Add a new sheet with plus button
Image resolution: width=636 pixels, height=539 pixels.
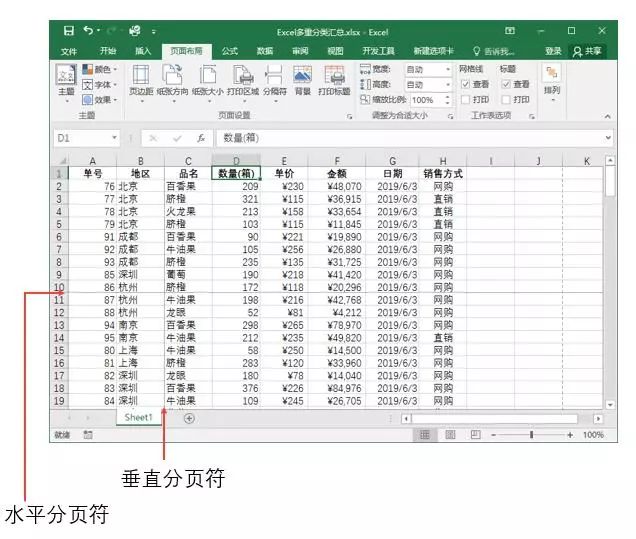[x=189, y=418]
